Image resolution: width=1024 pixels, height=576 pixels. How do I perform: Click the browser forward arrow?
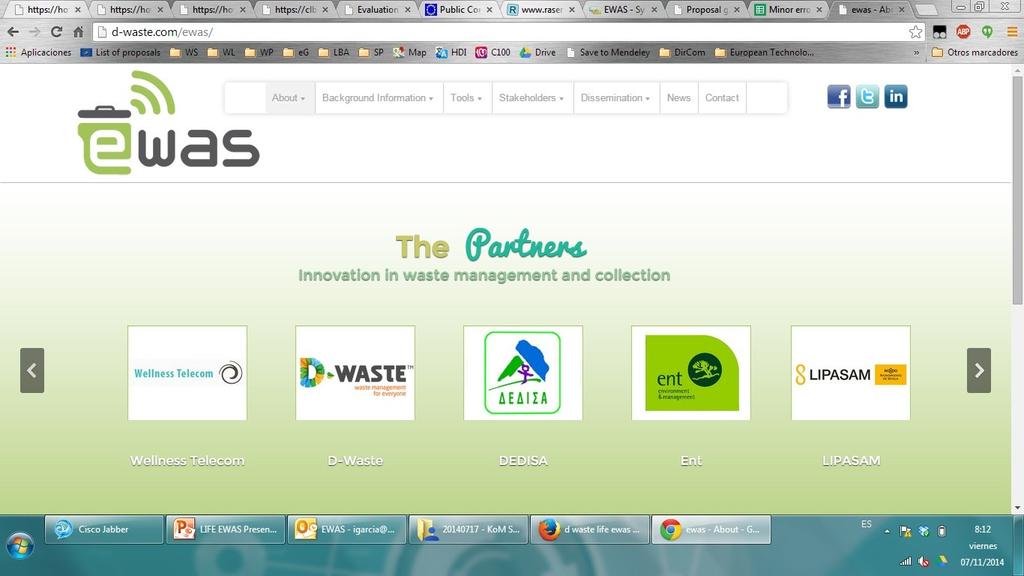coord(35,31)
